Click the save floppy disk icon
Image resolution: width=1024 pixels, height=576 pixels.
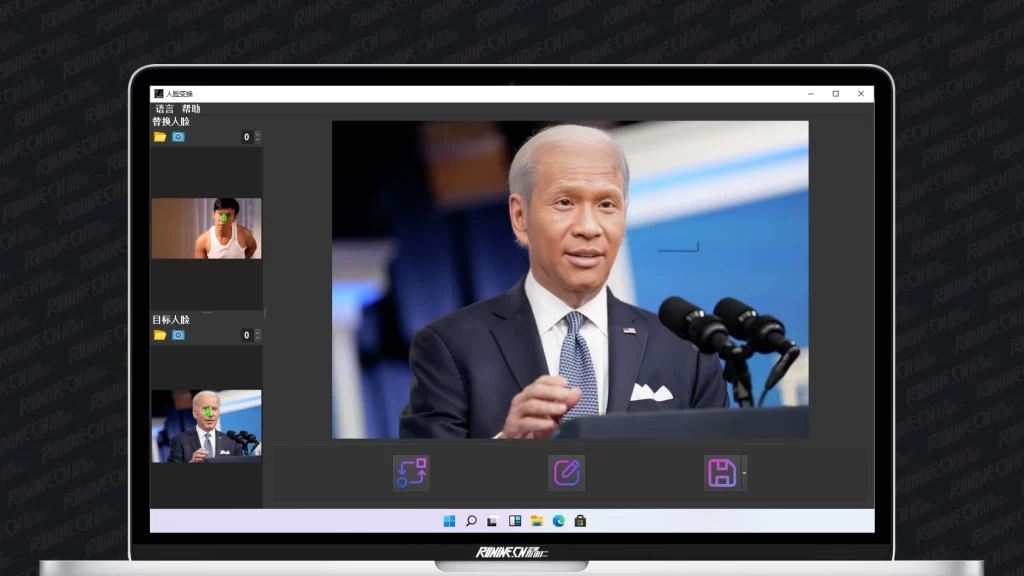pos(721,472)
